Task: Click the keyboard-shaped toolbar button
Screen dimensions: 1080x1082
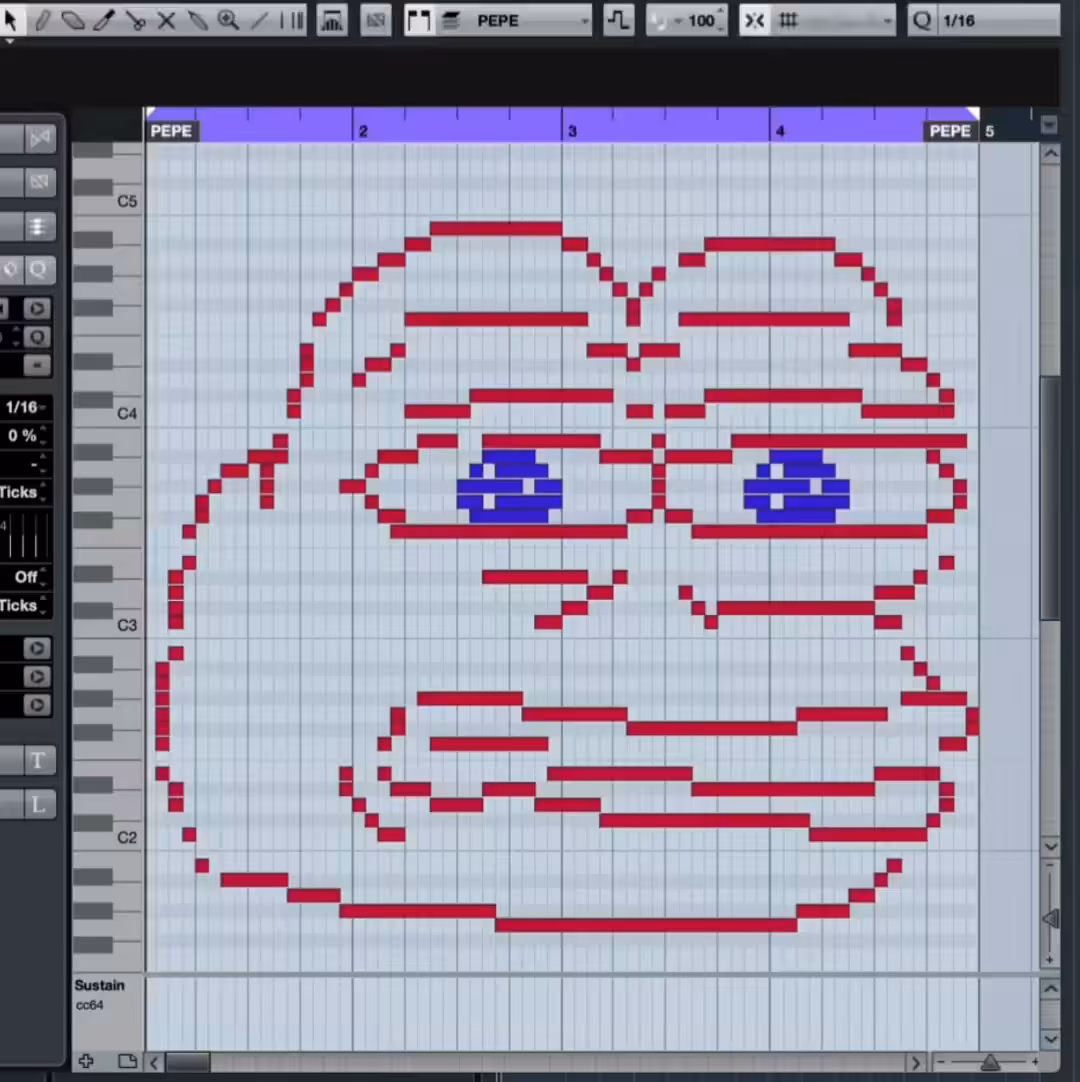Action: click(332, 21)
